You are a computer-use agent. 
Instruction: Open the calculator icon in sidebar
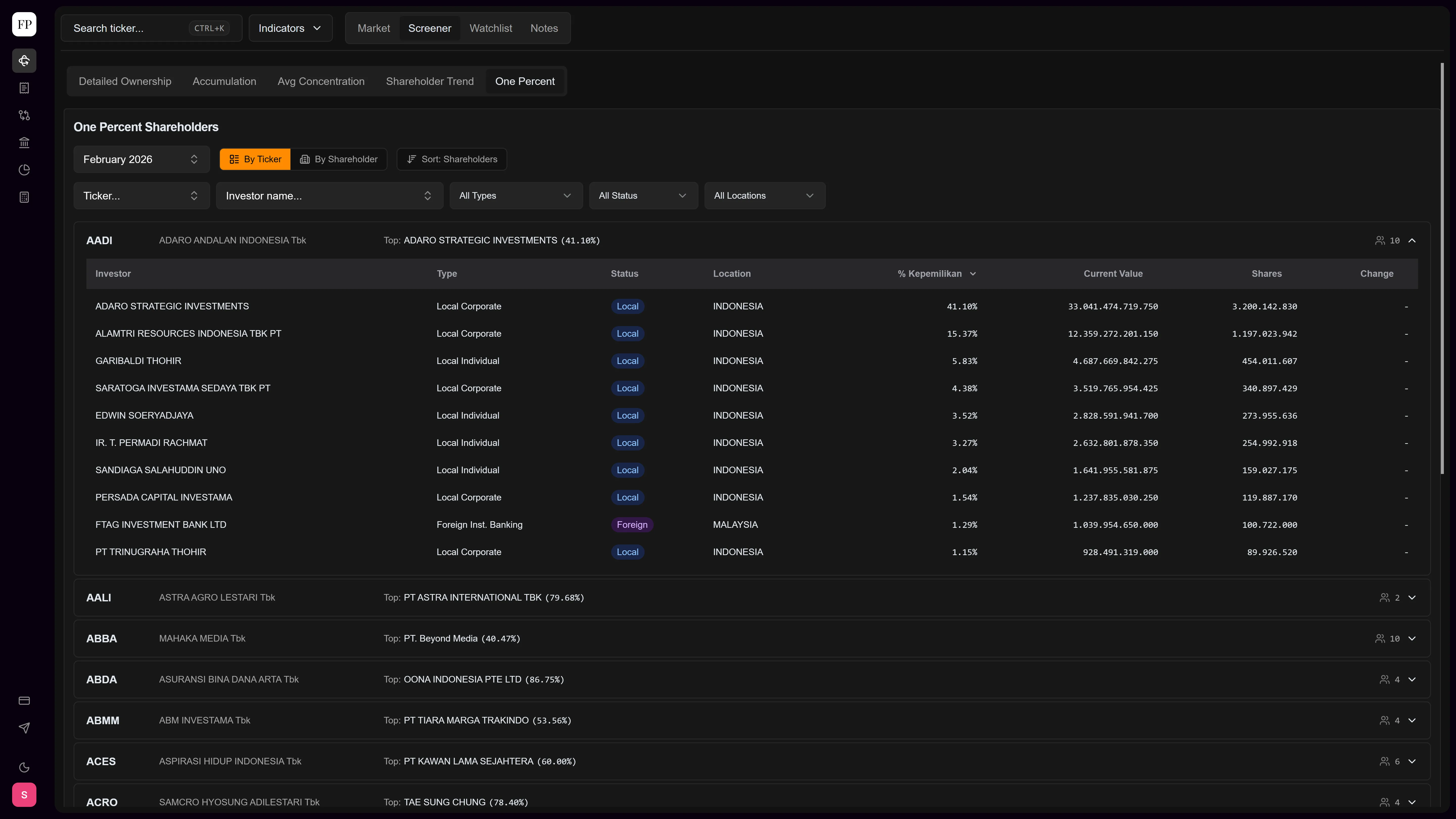[24, 197]
